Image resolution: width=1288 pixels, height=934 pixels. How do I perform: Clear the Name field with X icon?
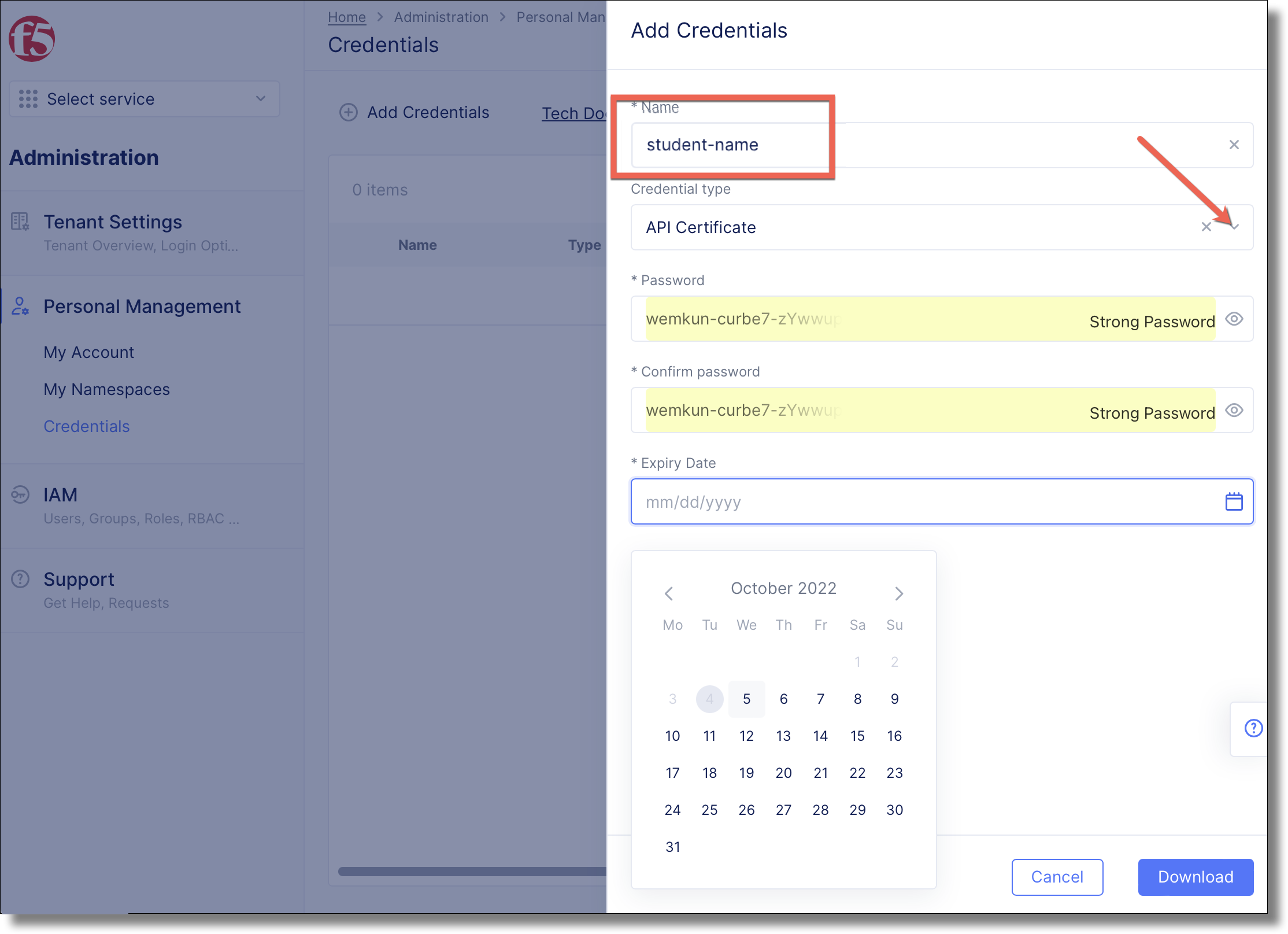click(x=1234, y=145)
